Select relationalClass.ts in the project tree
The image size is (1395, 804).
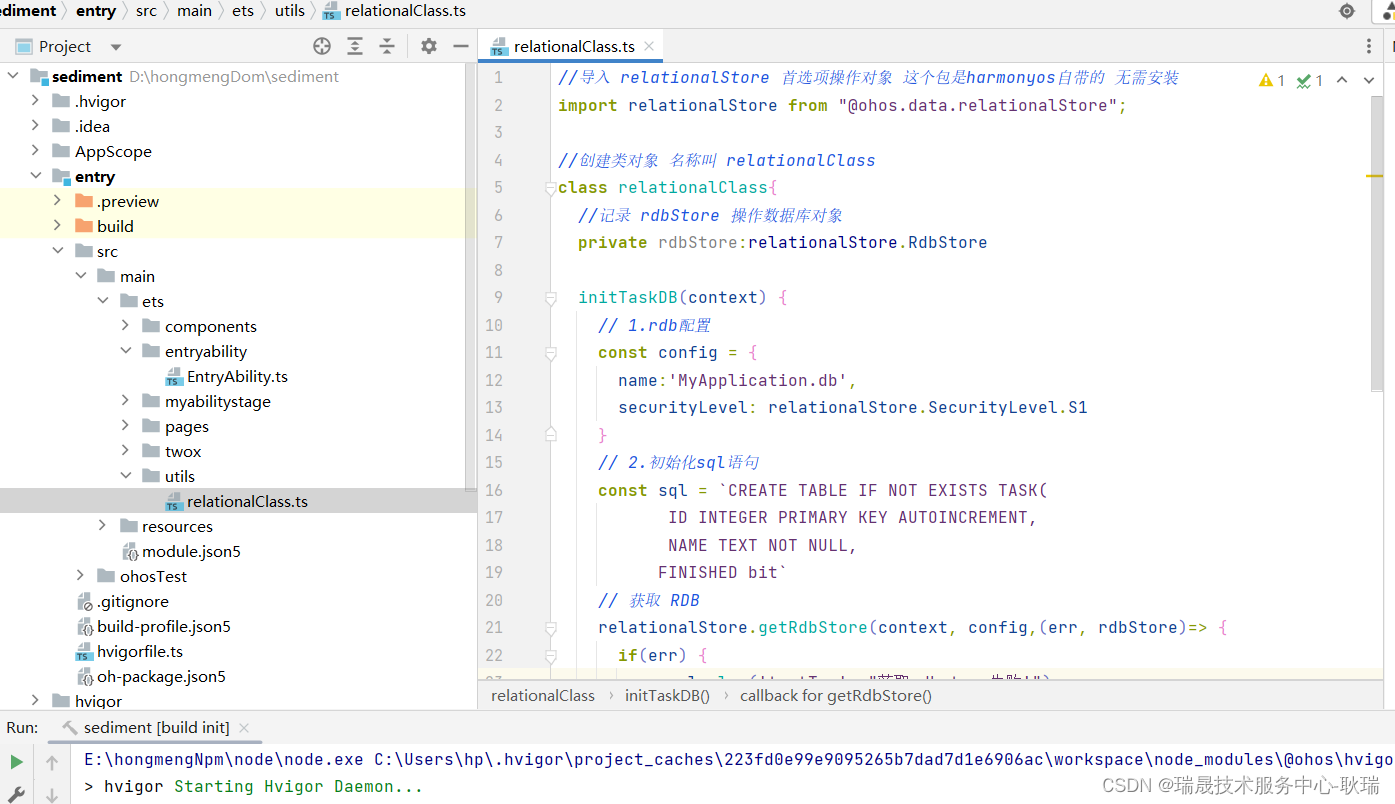point(247,501)
